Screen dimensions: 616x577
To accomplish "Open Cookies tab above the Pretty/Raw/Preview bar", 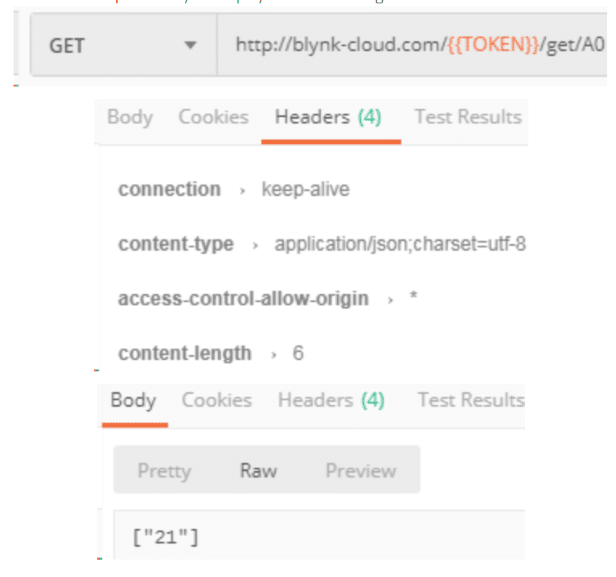I will (x=217, y=401).
